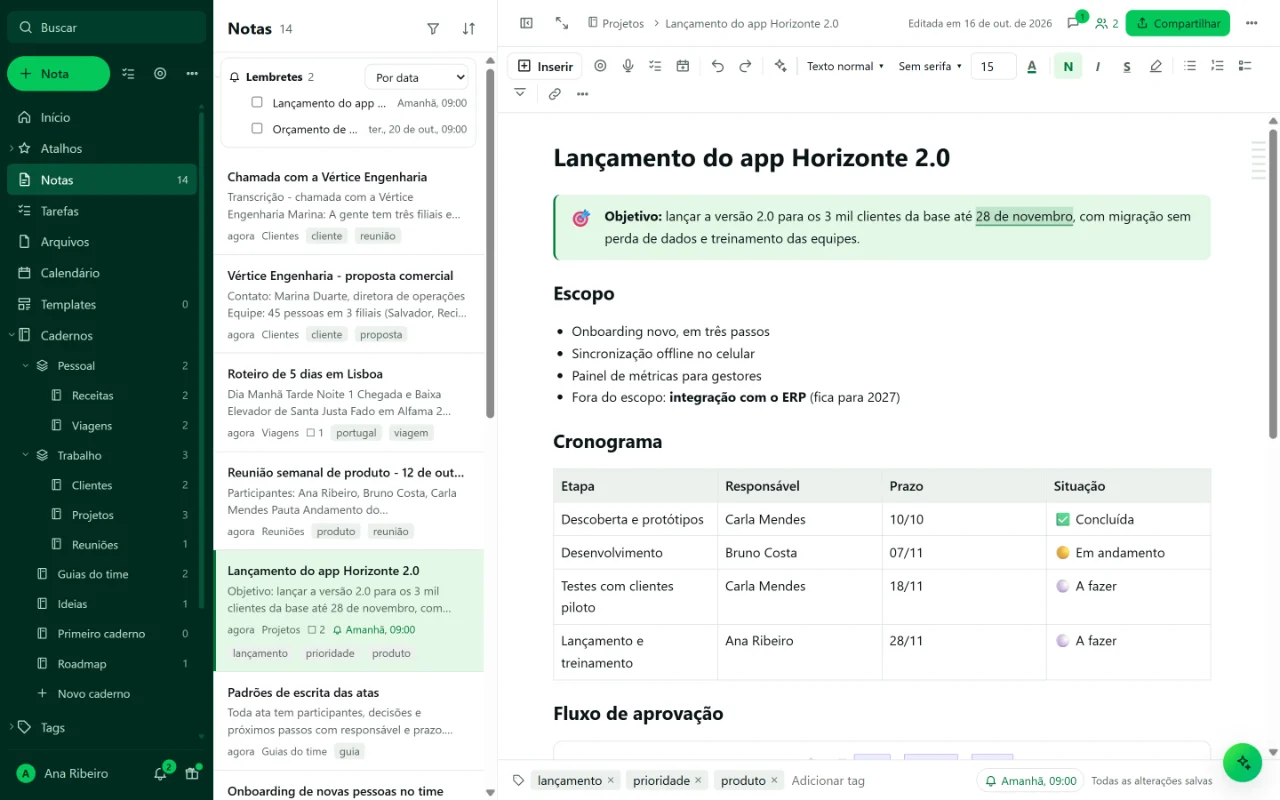This screenshot has width=1280, height=800.
Task: Open the Sem serifa font dropdown
Action: (930, 66)
